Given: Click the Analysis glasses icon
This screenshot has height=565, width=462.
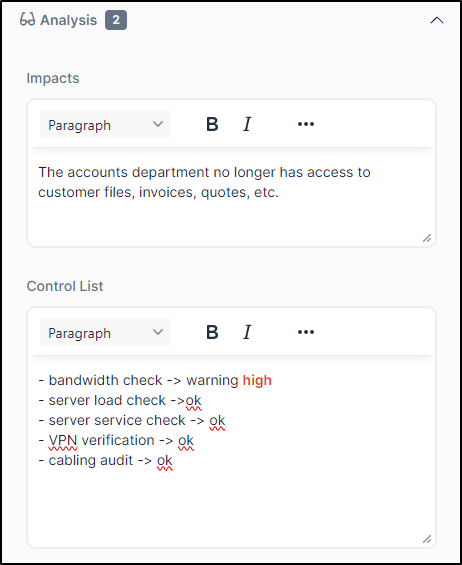Looking at the screenshot, I should click(x=27, y=19).
